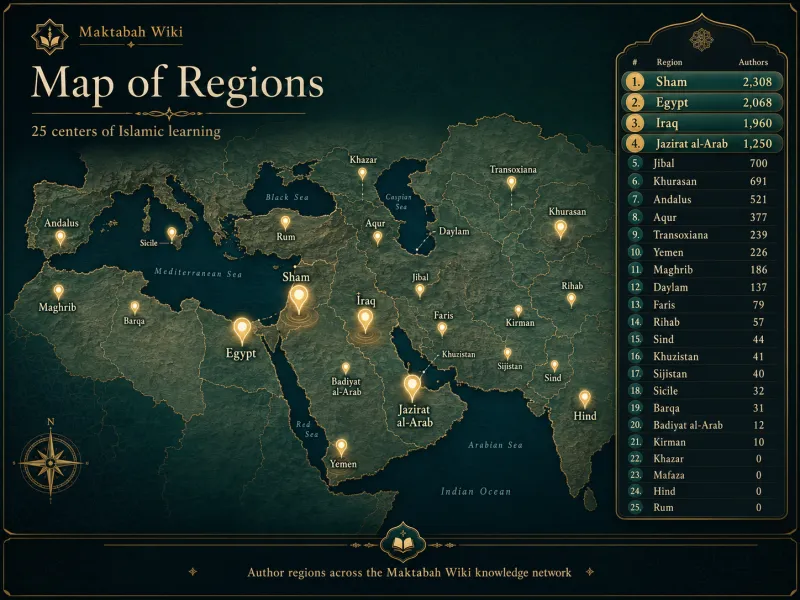Screen dimensions: 800x600
Task: Click the Jibal row with 700 authors
Action: 702,163
